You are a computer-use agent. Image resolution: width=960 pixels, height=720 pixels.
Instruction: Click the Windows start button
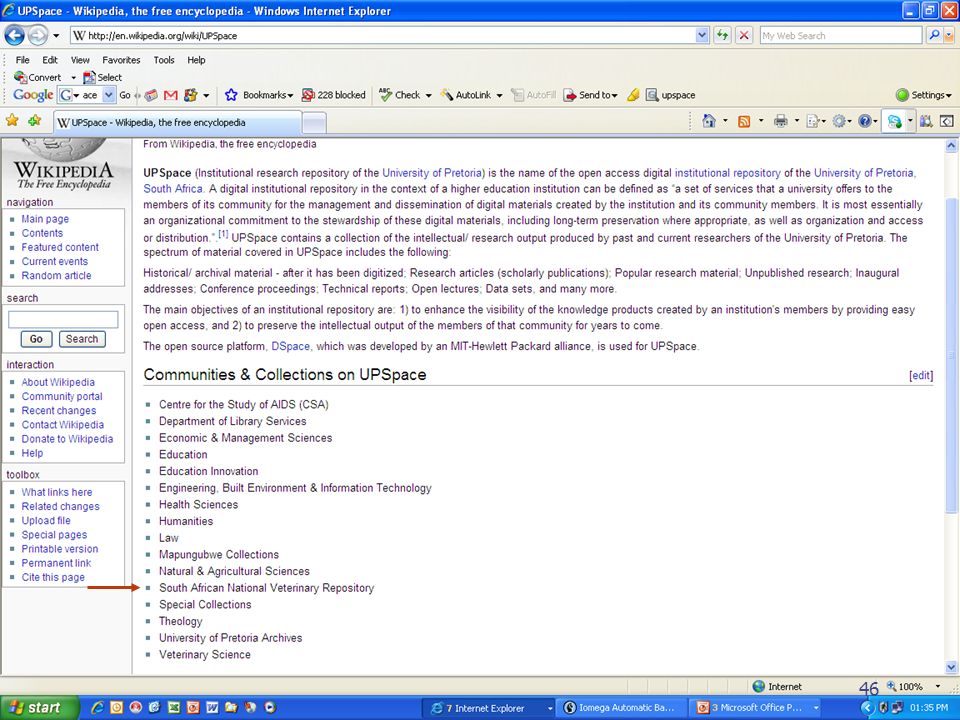tap(40, 708)
